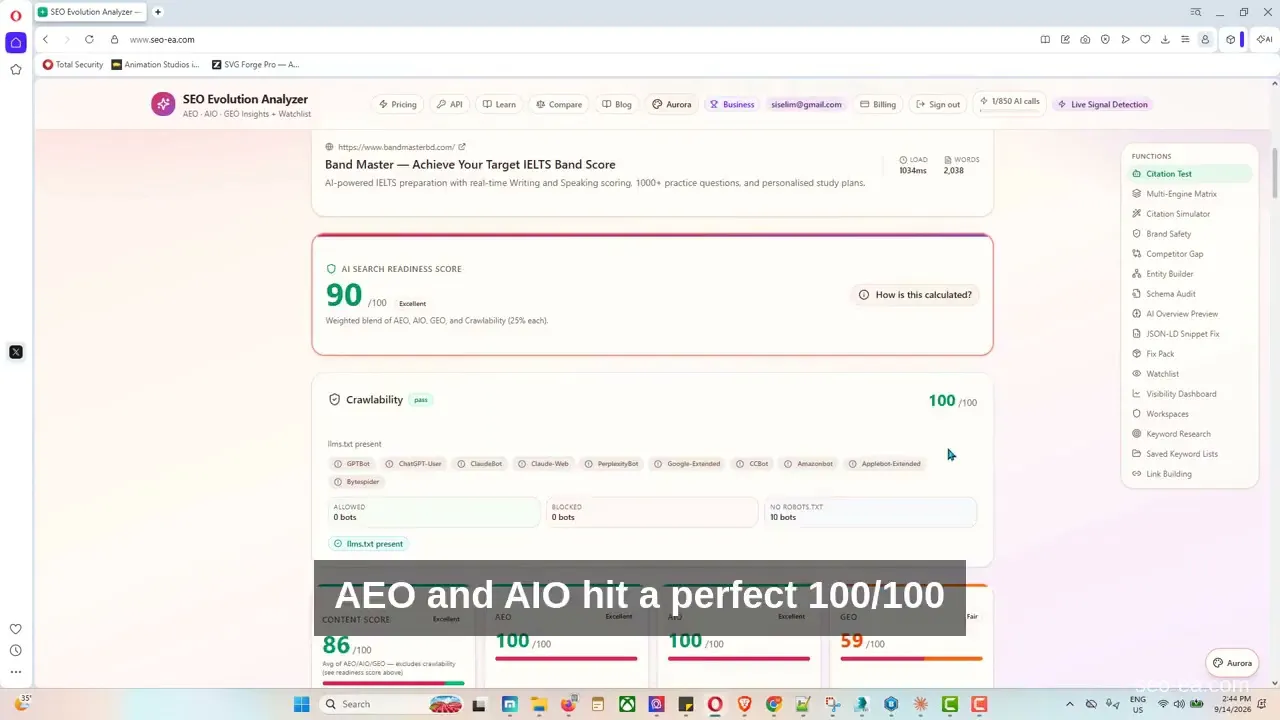
Task: Open the Opera search tabs button
Action: click(1196, 12)
